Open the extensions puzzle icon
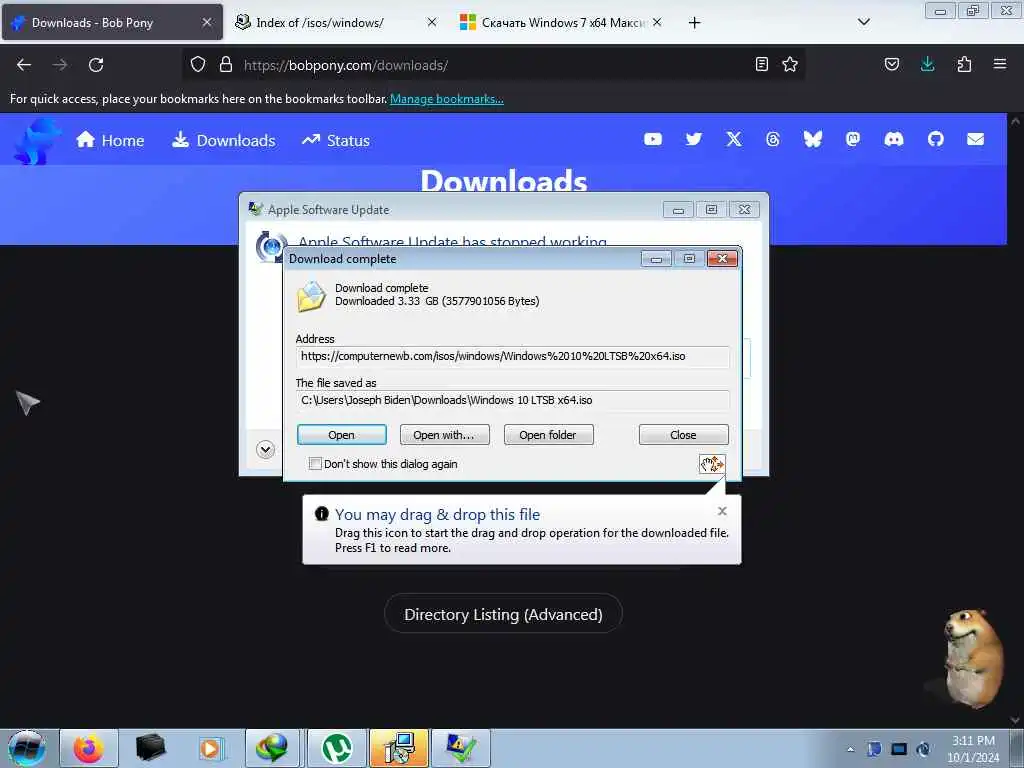The width and height of the screenshot is (1024, 768). (964, 64)
